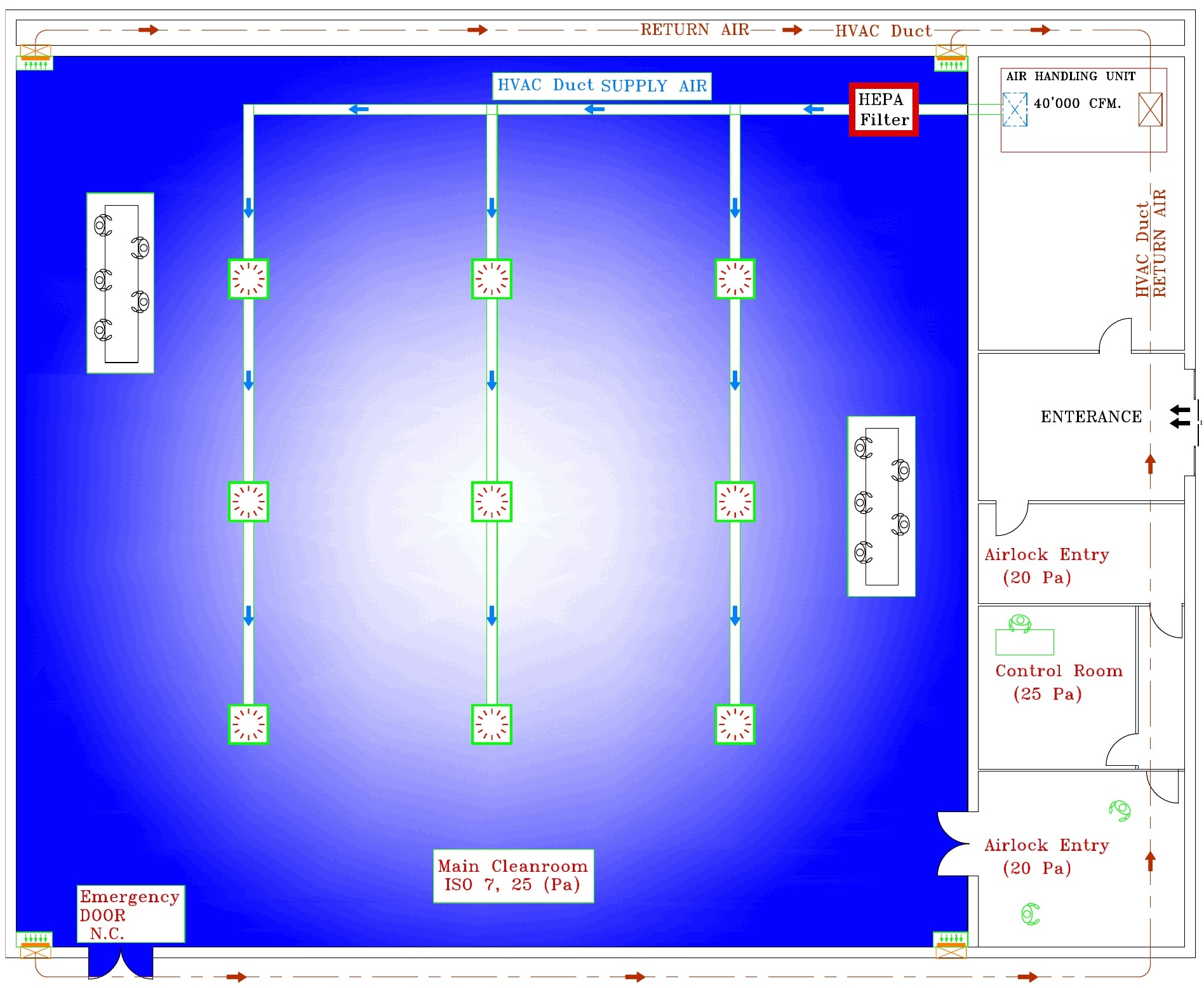Select the first diffuser on the left supply duct
Viewport: 1204px width, 988px height.
coord(248,279)
